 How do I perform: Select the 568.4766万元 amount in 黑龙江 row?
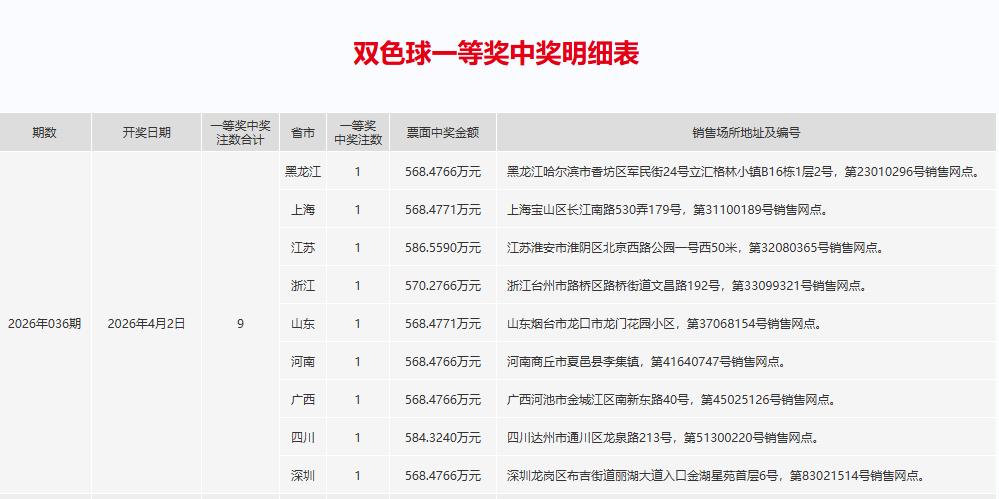(x=443, y=171)
